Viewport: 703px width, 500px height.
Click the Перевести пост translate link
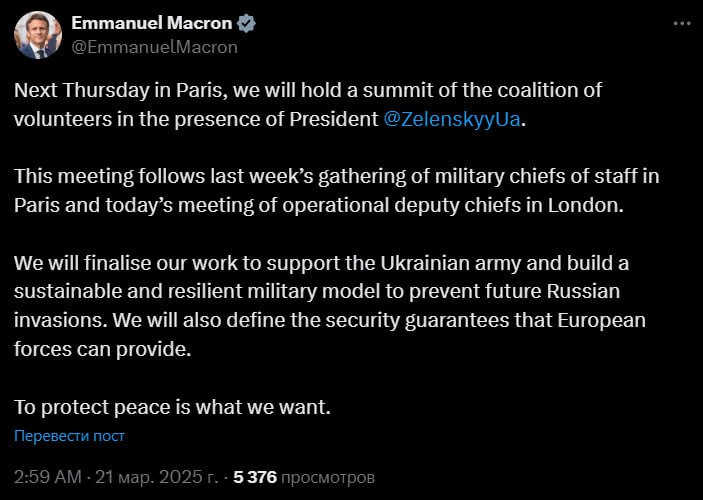click(x=69, y=435)
